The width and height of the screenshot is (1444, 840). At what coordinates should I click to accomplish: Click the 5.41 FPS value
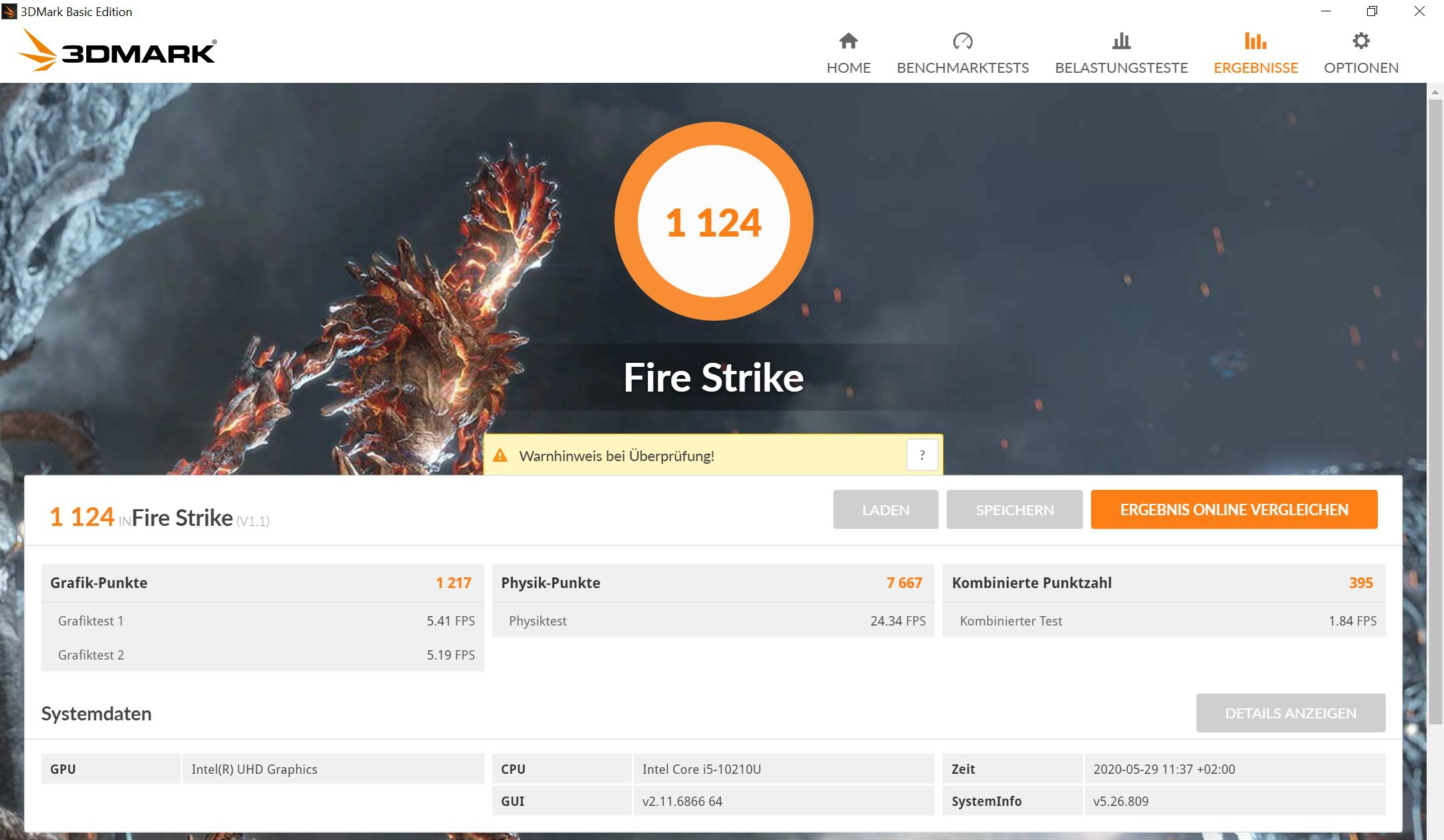[x=451, y=621]
